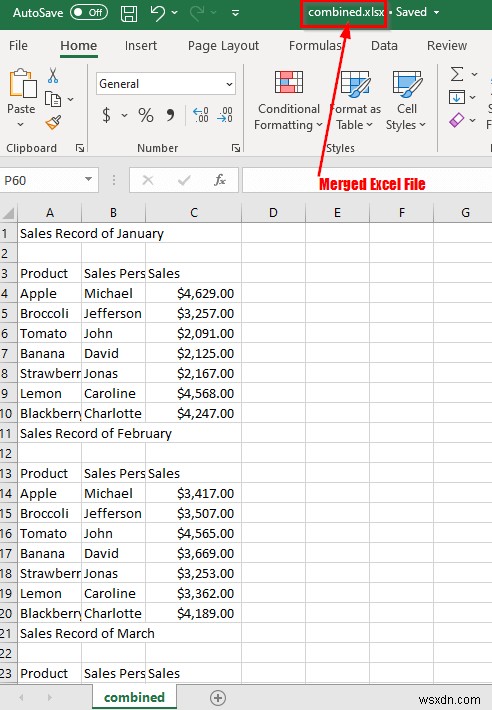Click Increase Decimal icon
The image size is (492, 710).
[x=201, y=115]
